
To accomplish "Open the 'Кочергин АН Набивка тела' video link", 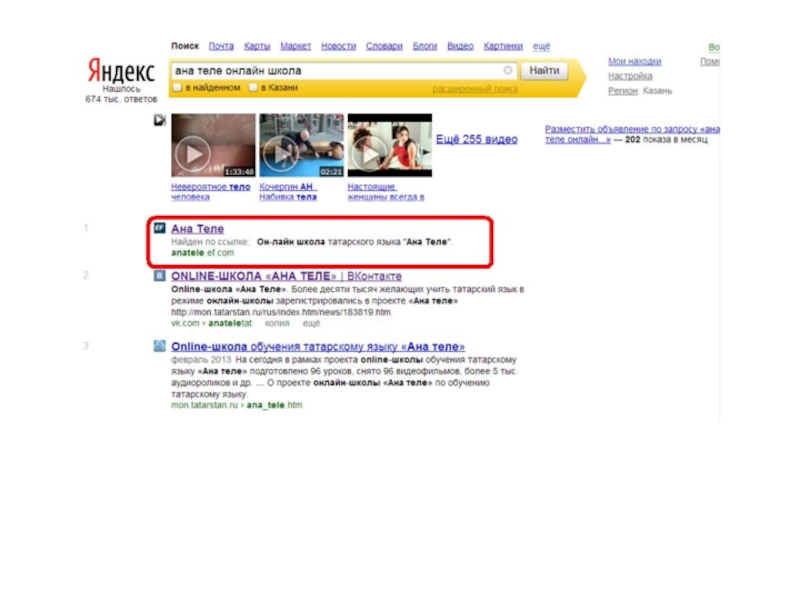I will [x=288, y=192].
